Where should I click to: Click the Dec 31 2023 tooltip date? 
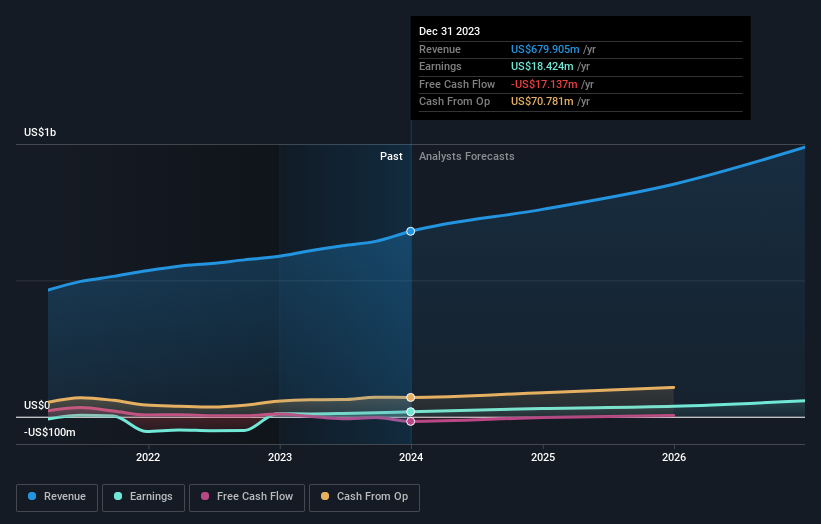pyautogui.click(x=449, y=31)
